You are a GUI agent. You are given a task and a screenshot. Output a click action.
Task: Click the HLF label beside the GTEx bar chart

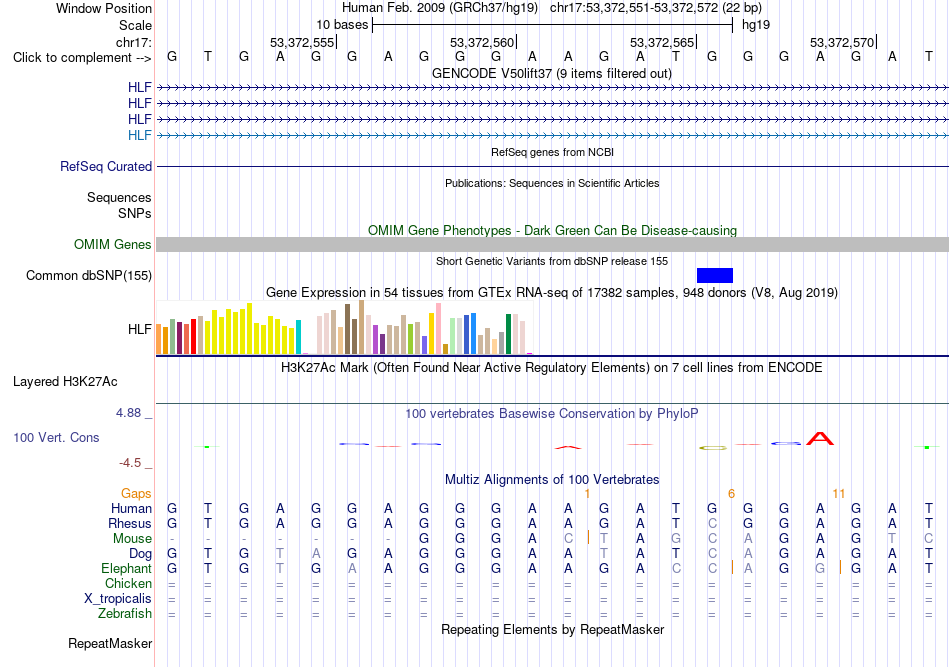139,329
